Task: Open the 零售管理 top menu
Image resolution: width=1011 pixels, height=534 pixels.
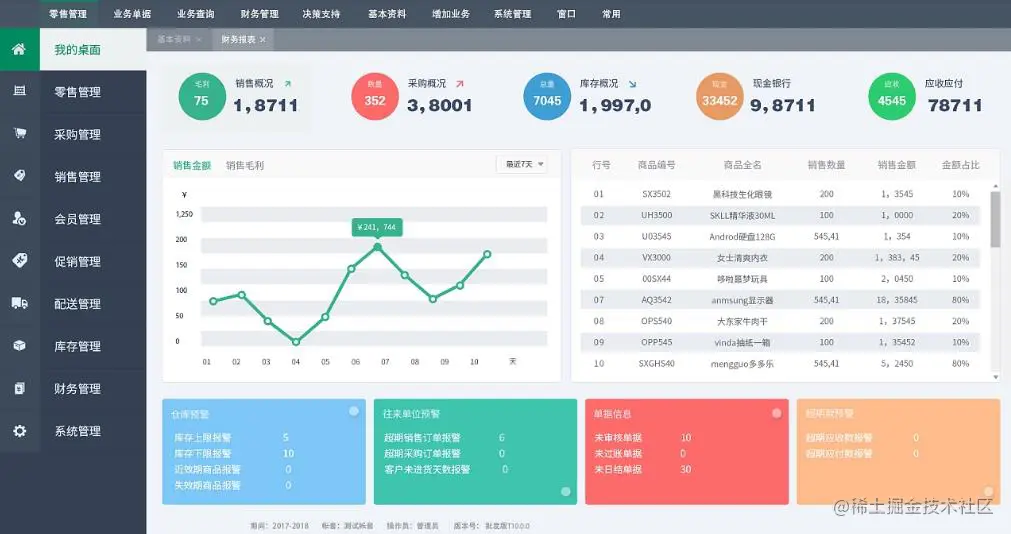Action: [x=68, y=14]
